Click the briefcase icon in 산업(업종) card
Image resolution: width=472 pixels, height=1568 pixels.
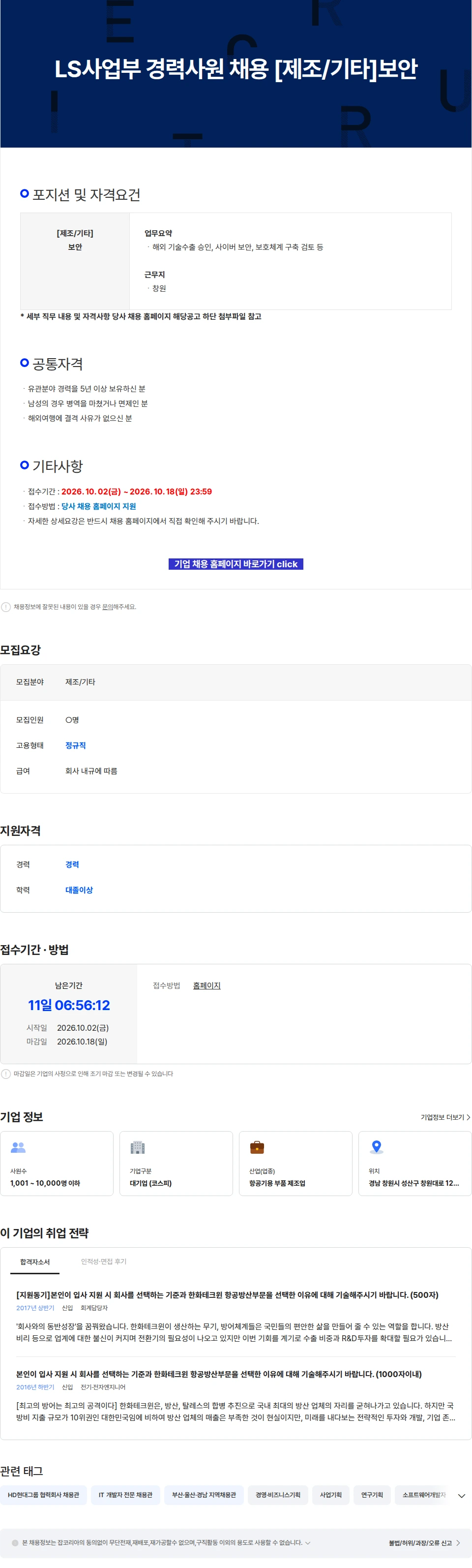click(x=257, y=1147)
